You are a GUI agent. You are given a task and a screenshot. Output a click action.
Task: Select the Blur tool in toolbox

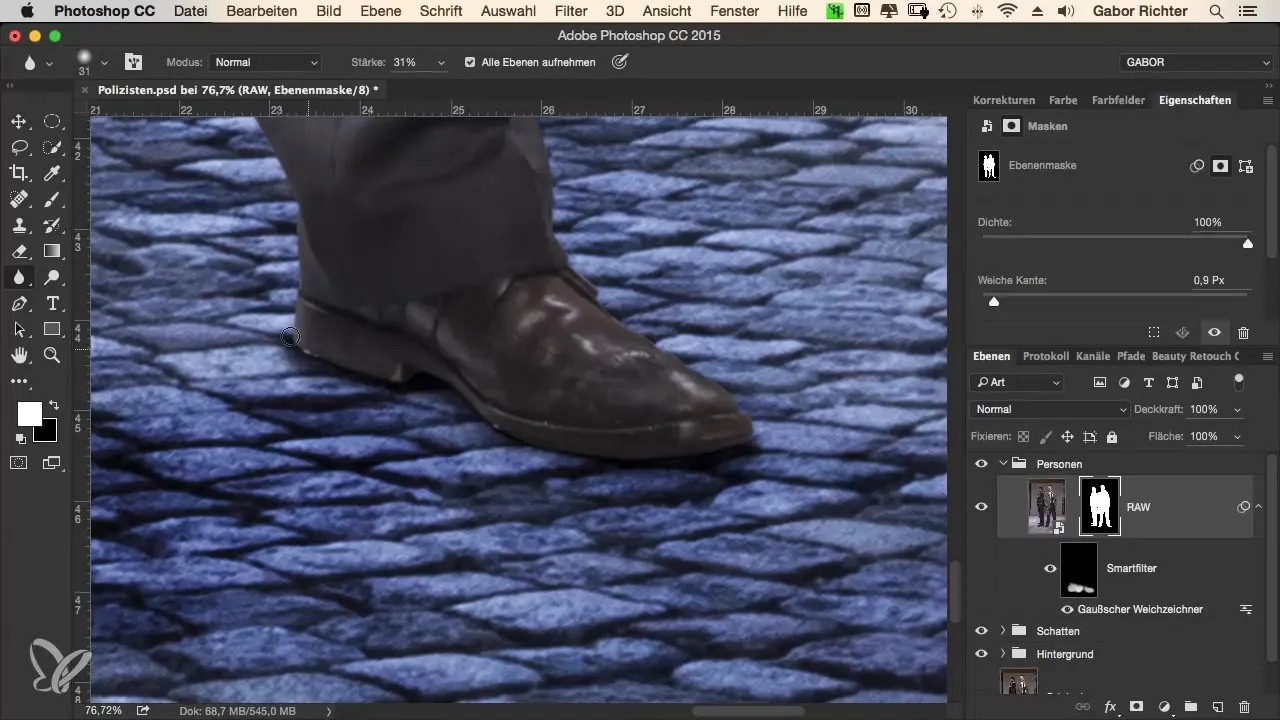(19, 277)
